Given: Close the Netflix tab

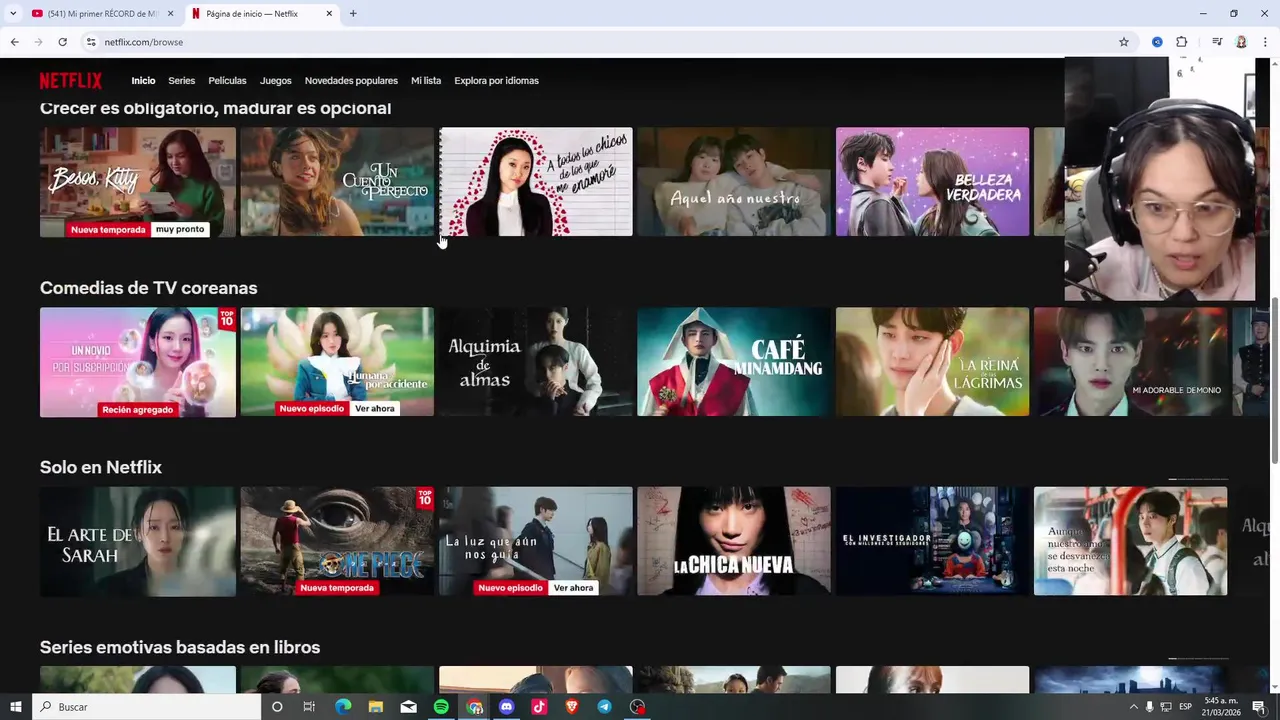Looking at the screenshot, I should pos(329,14).
